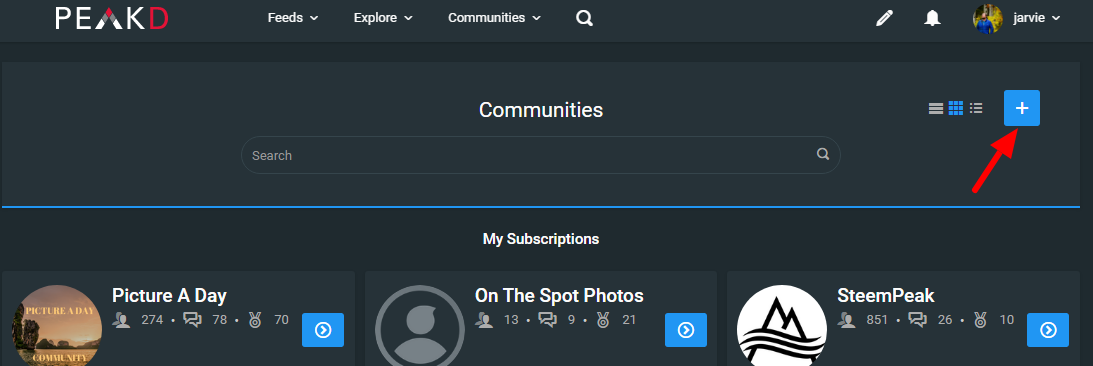Expand the Explore dropdown menu
The width and height of the screenshot is (1093, 366).
tap(383, 18)
